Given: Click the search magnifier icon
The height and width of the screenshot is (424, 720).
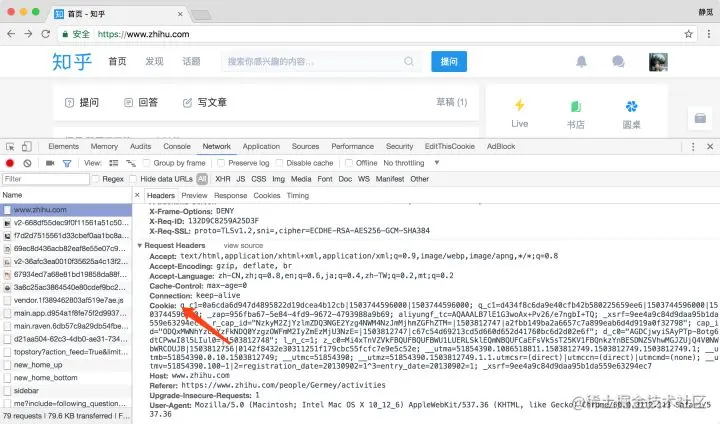Looking at the screenshot, I should pyautogui.click(x=409, y=62).
